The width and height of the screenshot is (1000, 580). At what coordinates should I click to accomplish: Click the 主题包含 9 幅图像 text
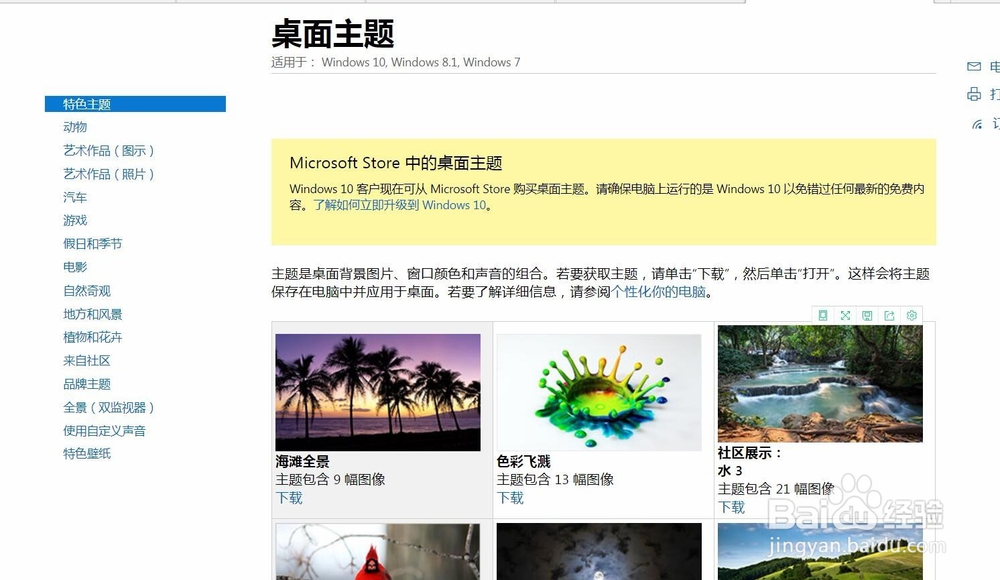[x=330, y=479]
